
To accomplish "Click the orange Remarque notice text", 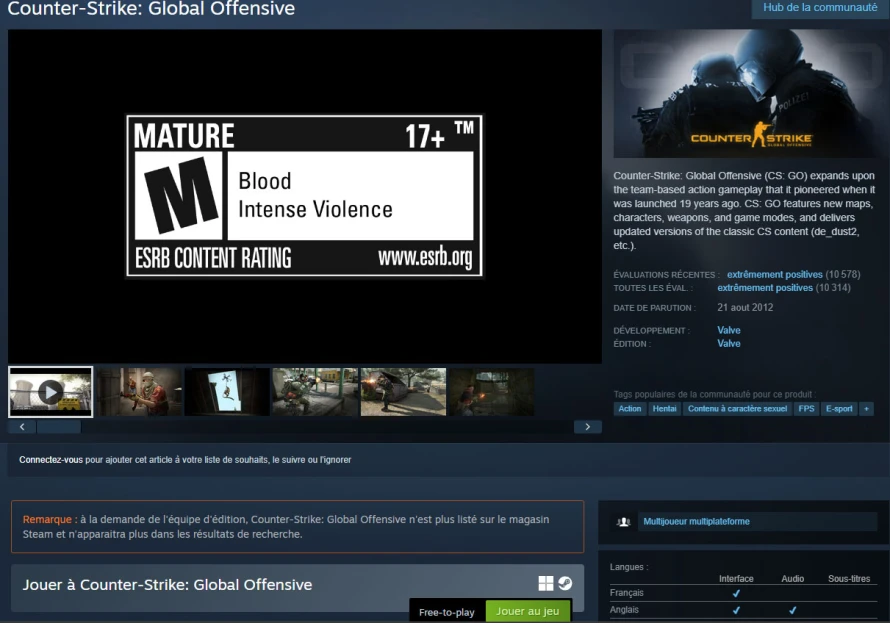I will click(286, 527).
